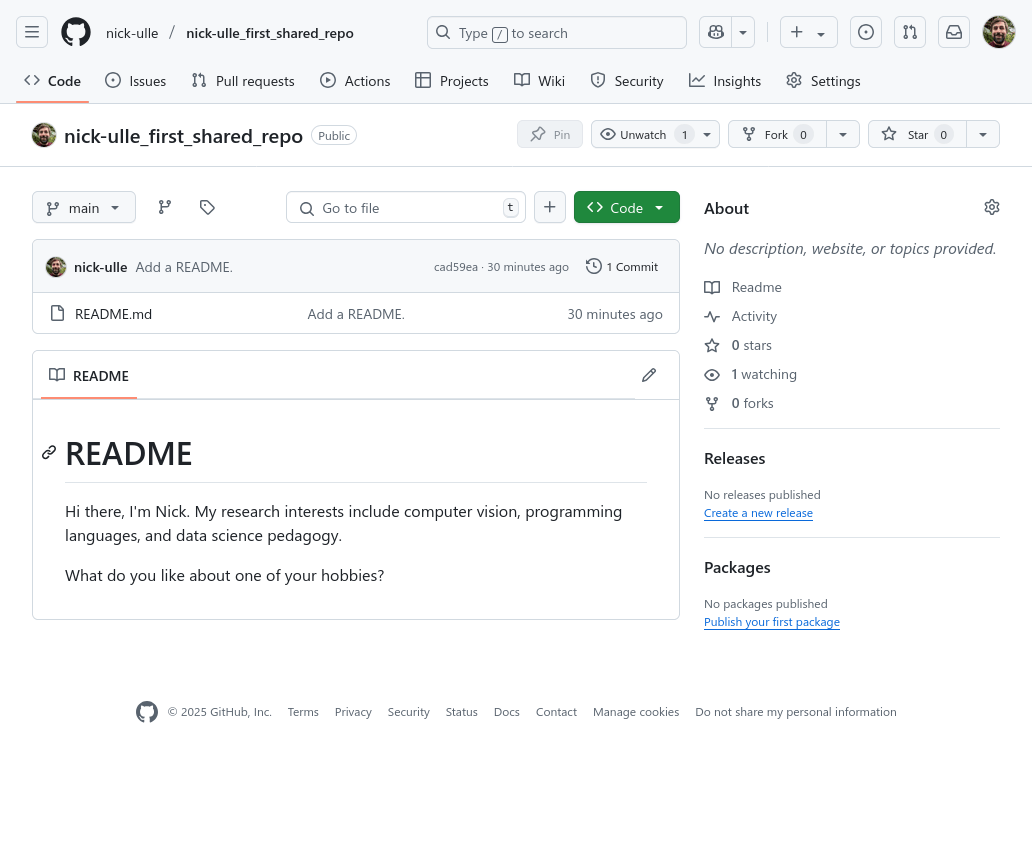
Task: View tags using the tag icon
Action: point(207,207)
